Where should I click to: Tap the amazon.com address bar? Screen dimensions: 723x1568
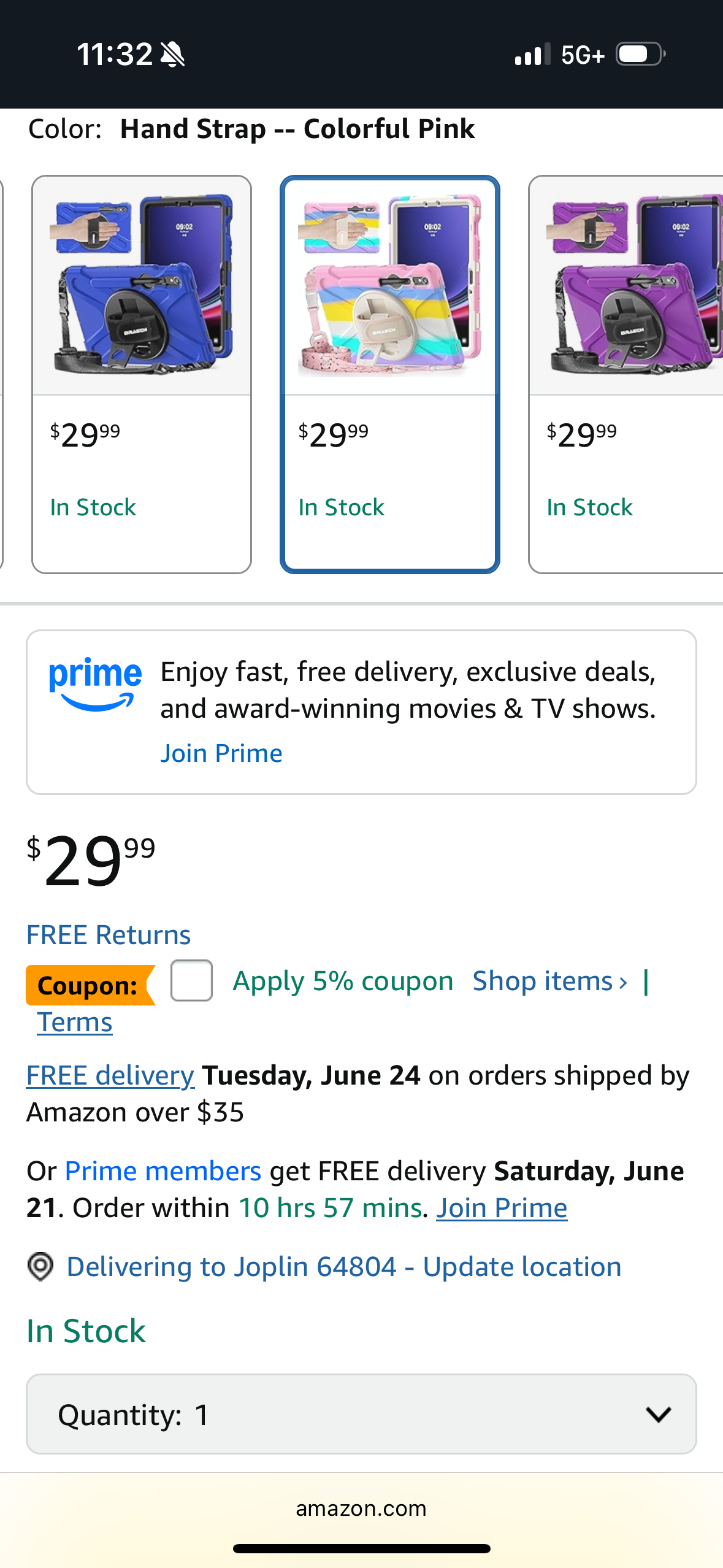[x=361, y=1508]
